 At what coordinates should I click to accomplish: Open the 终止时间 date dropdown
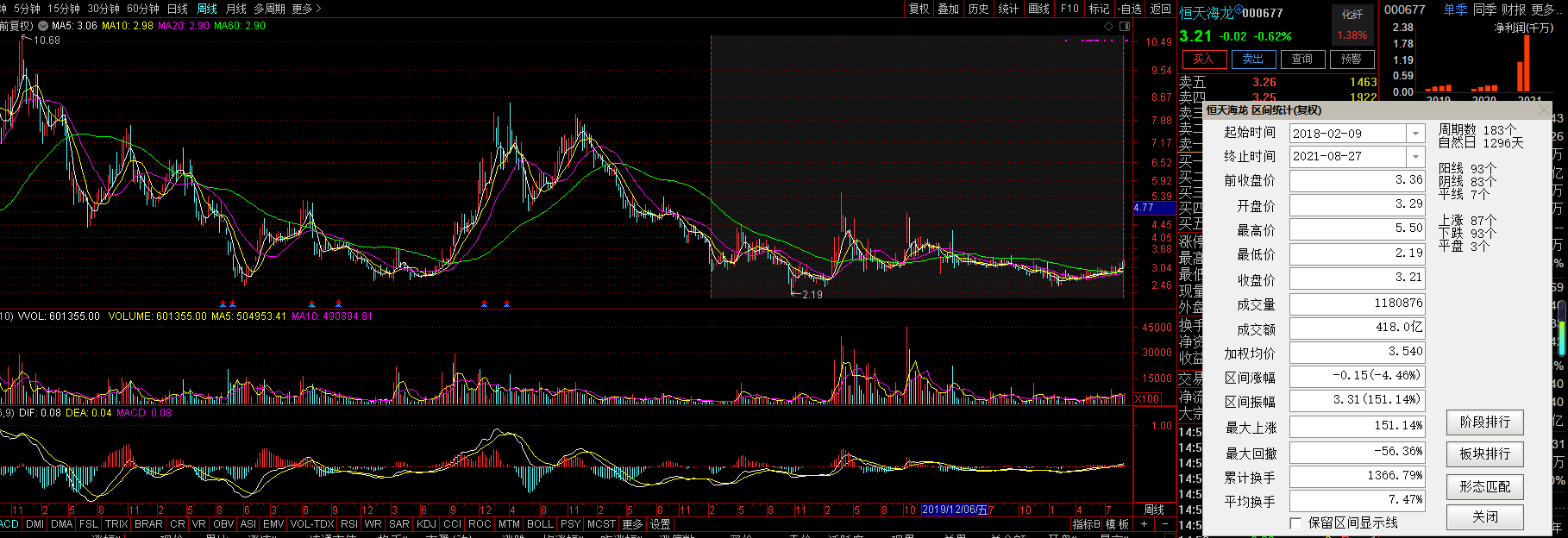click(1415, 157)
